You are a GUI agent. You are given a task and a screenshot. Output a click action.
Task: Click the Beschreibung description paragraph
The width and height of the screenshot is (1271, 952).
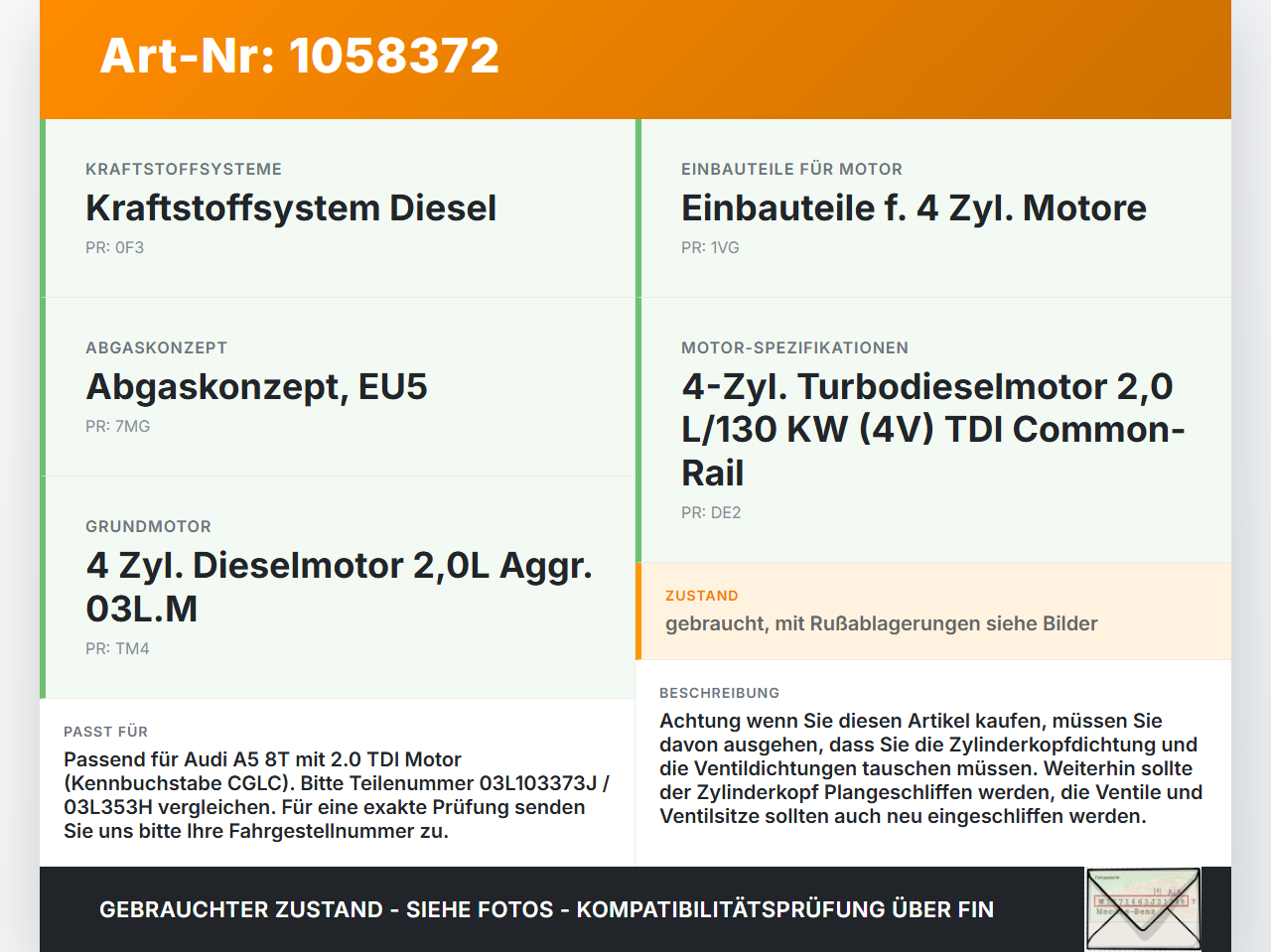[931, 768]
